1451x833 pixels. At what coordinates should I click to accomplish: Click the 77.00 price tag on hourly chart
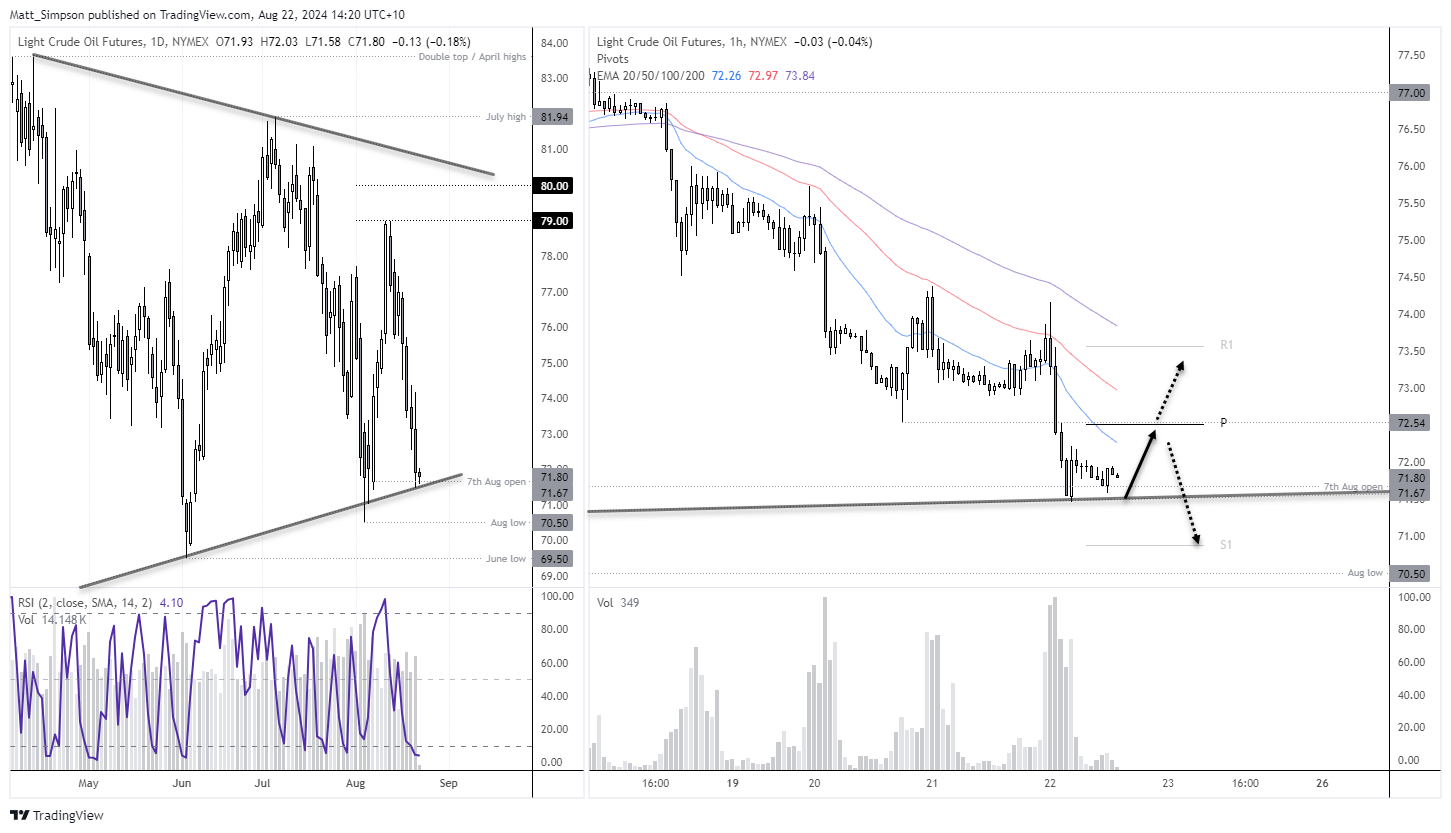pos(1412,92)
